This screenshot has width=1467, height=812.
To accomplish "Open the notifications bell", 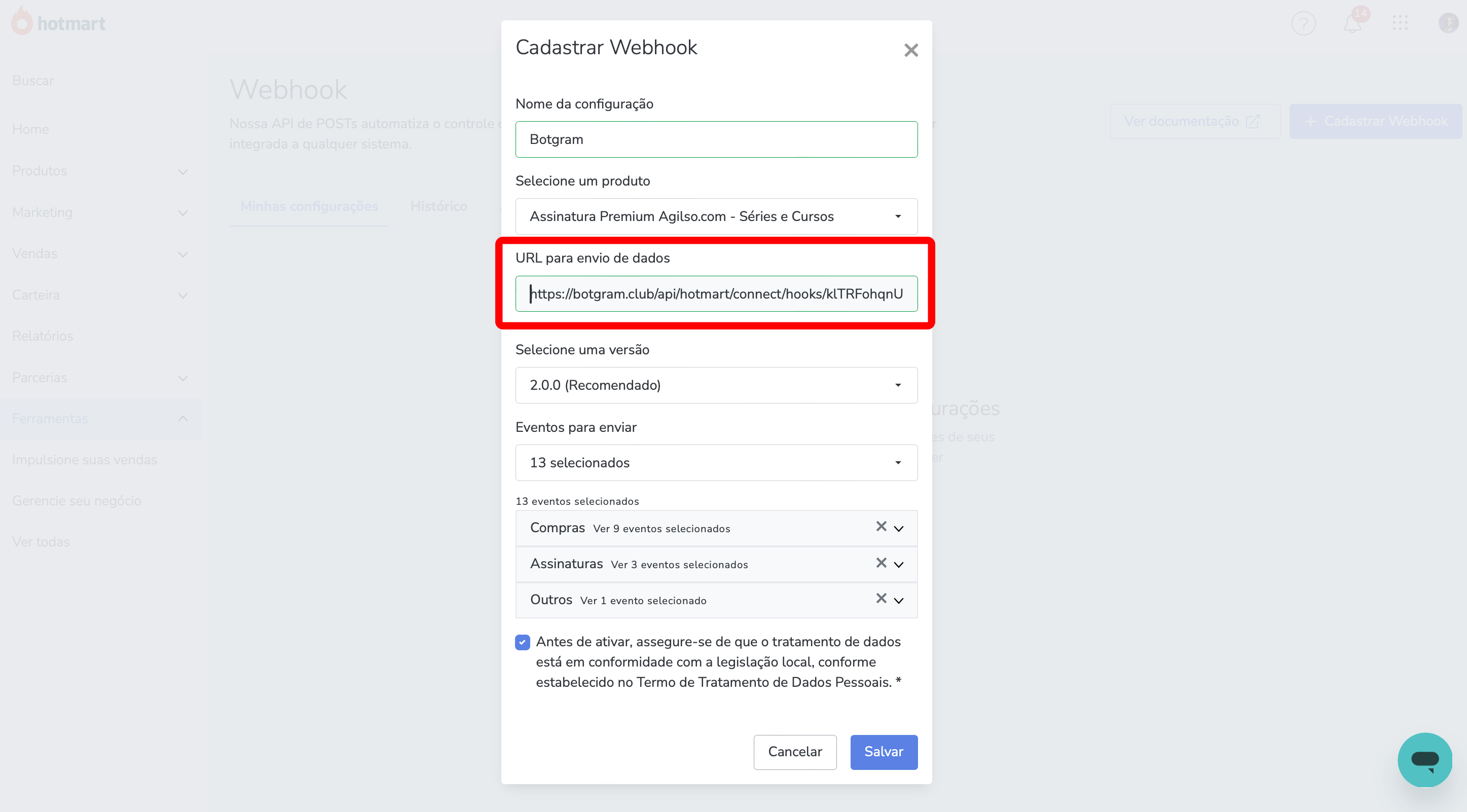I will (1352, 23).
